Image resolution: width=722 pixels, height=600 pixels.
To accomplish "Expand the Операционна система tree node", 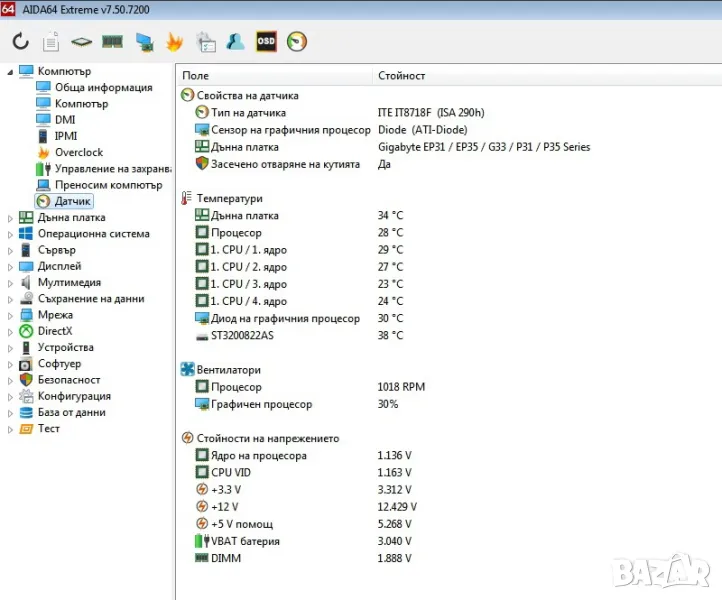I will pos(11,234).
